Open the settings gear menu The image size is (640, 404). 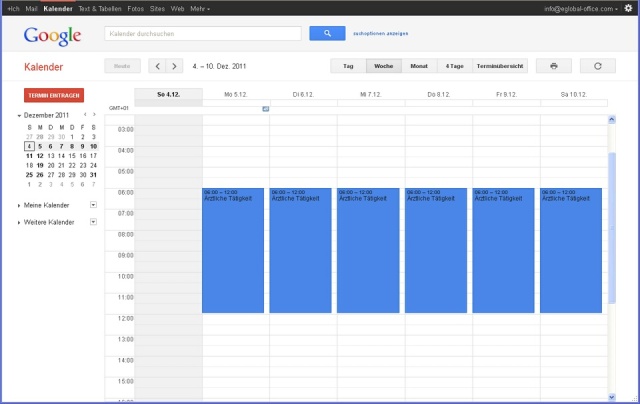[628, 8]
